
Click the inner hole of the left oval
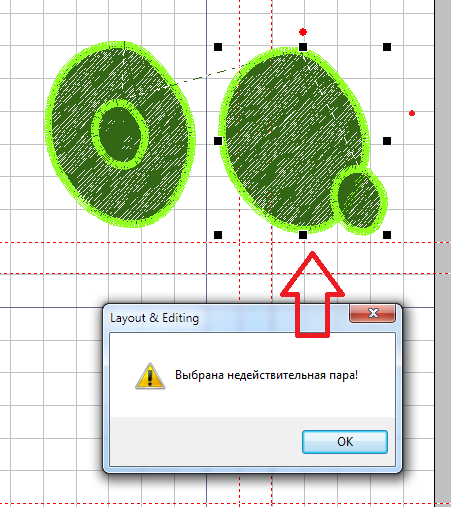120,134
